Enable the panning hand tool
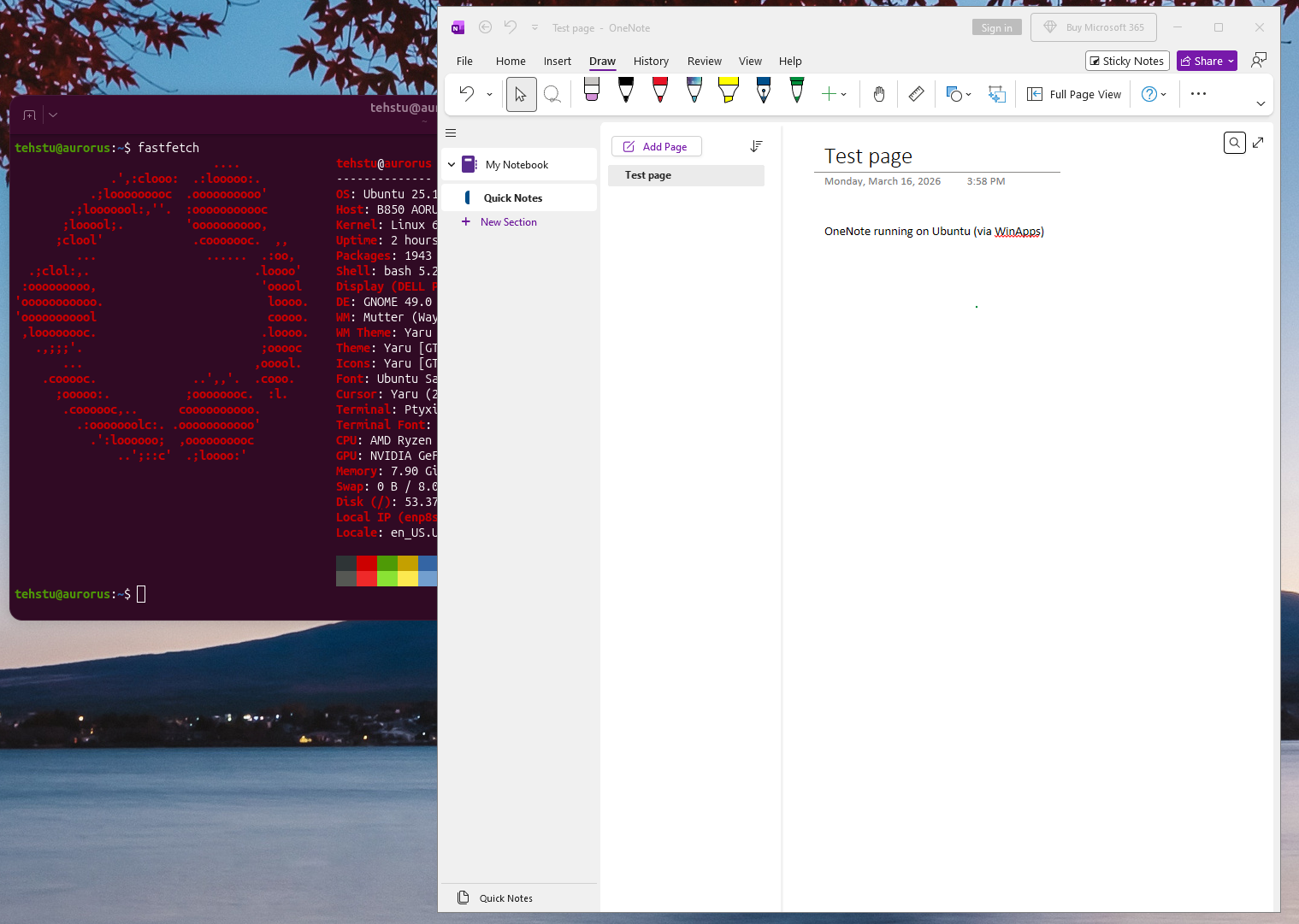 pyautogui.click(x=879, y=94)
